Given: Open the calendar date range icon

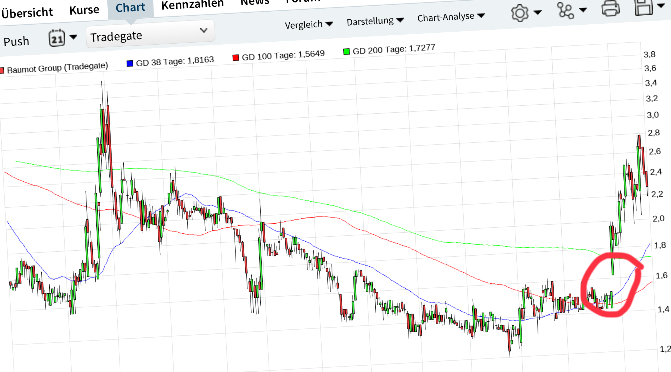Looking at the screenshot, I should click(x=56, y=38).
